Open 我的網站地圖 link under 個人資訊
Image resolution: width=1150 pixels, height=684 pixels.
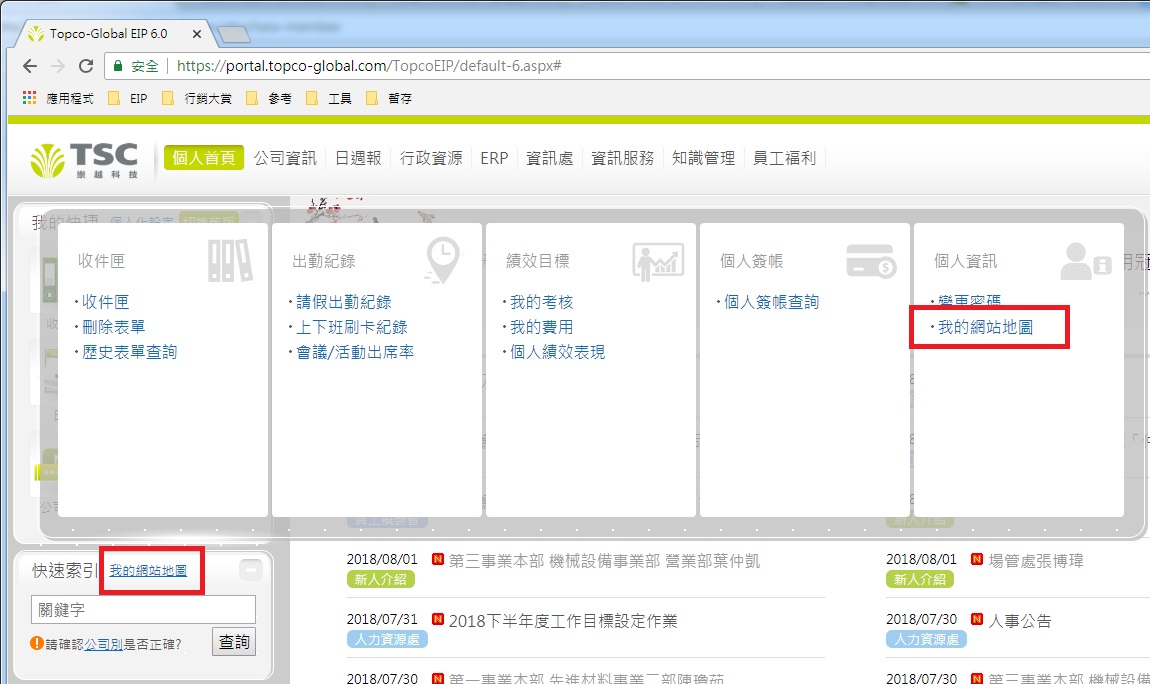[985, 327]
